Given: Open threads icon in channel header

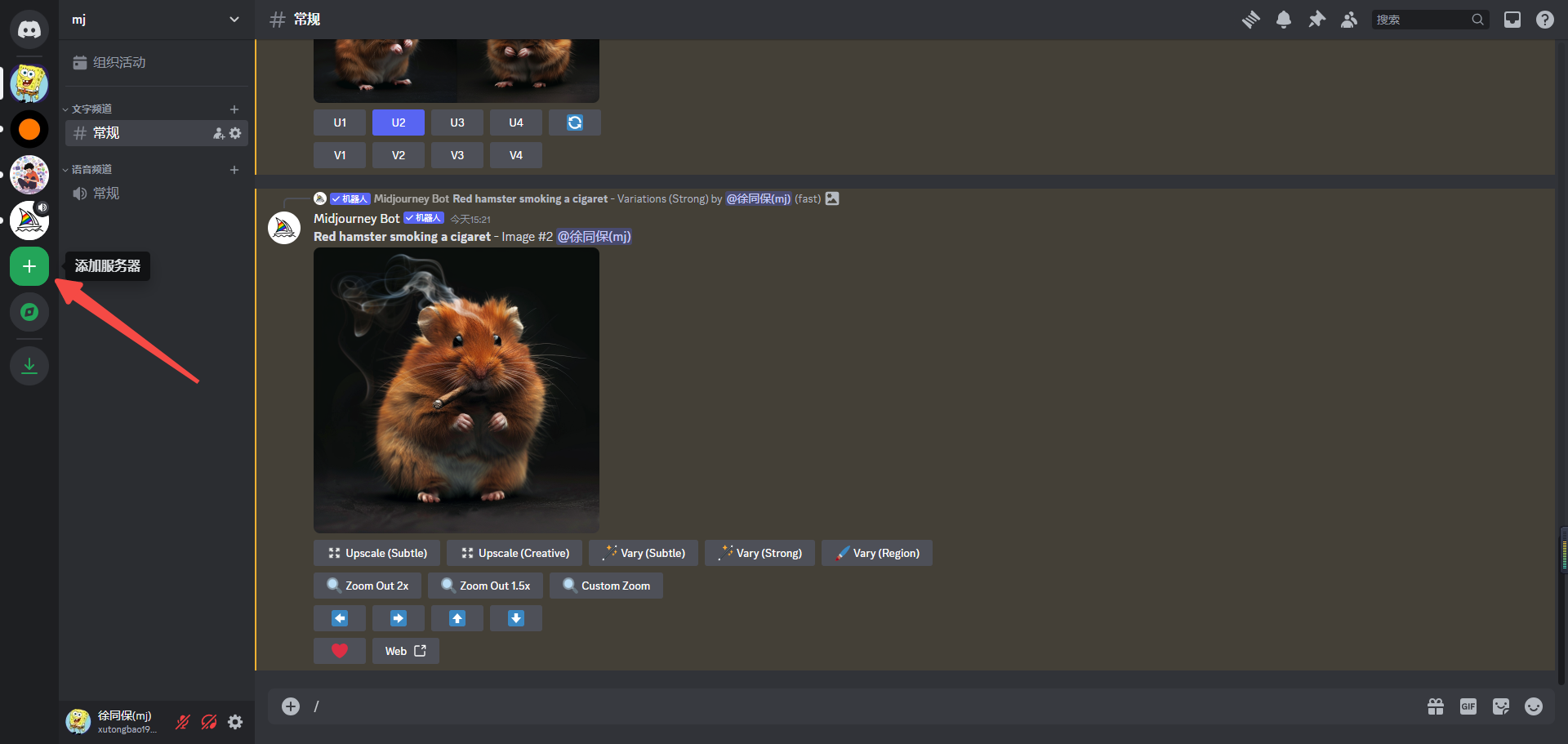Looking at the screenshot, I should click(x=1251, y=20).
